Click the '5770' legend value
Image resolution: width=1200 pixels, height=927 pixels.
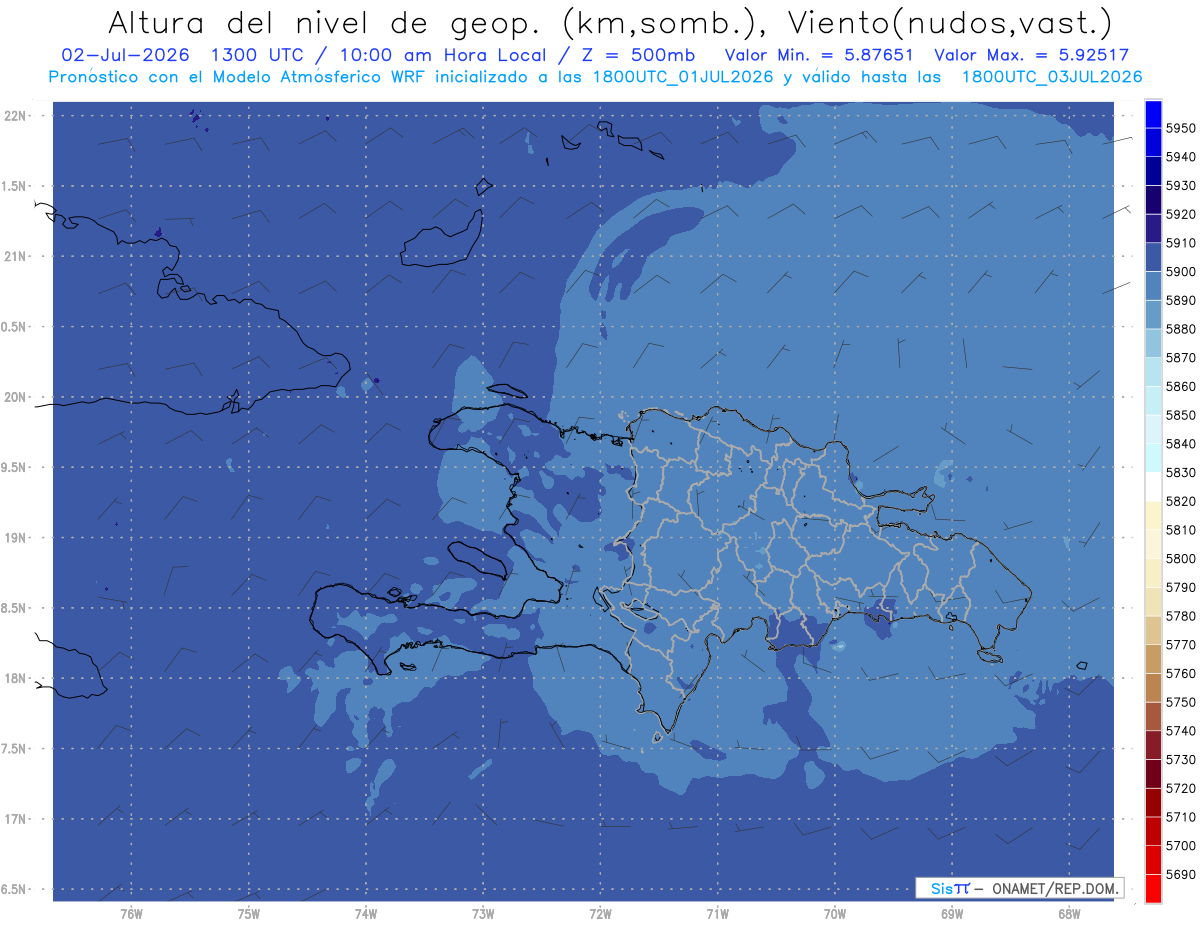coord(1180,645)
